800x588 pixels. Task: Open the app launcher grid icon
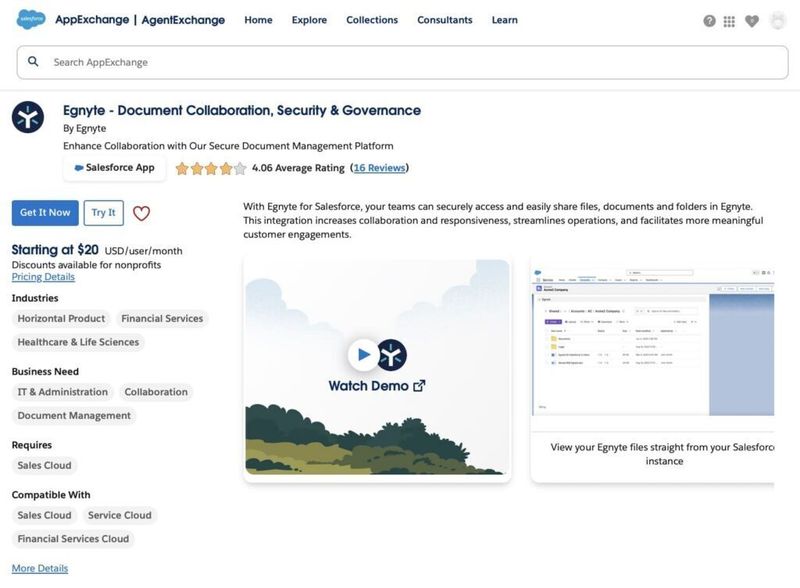[x=729, y=21]
